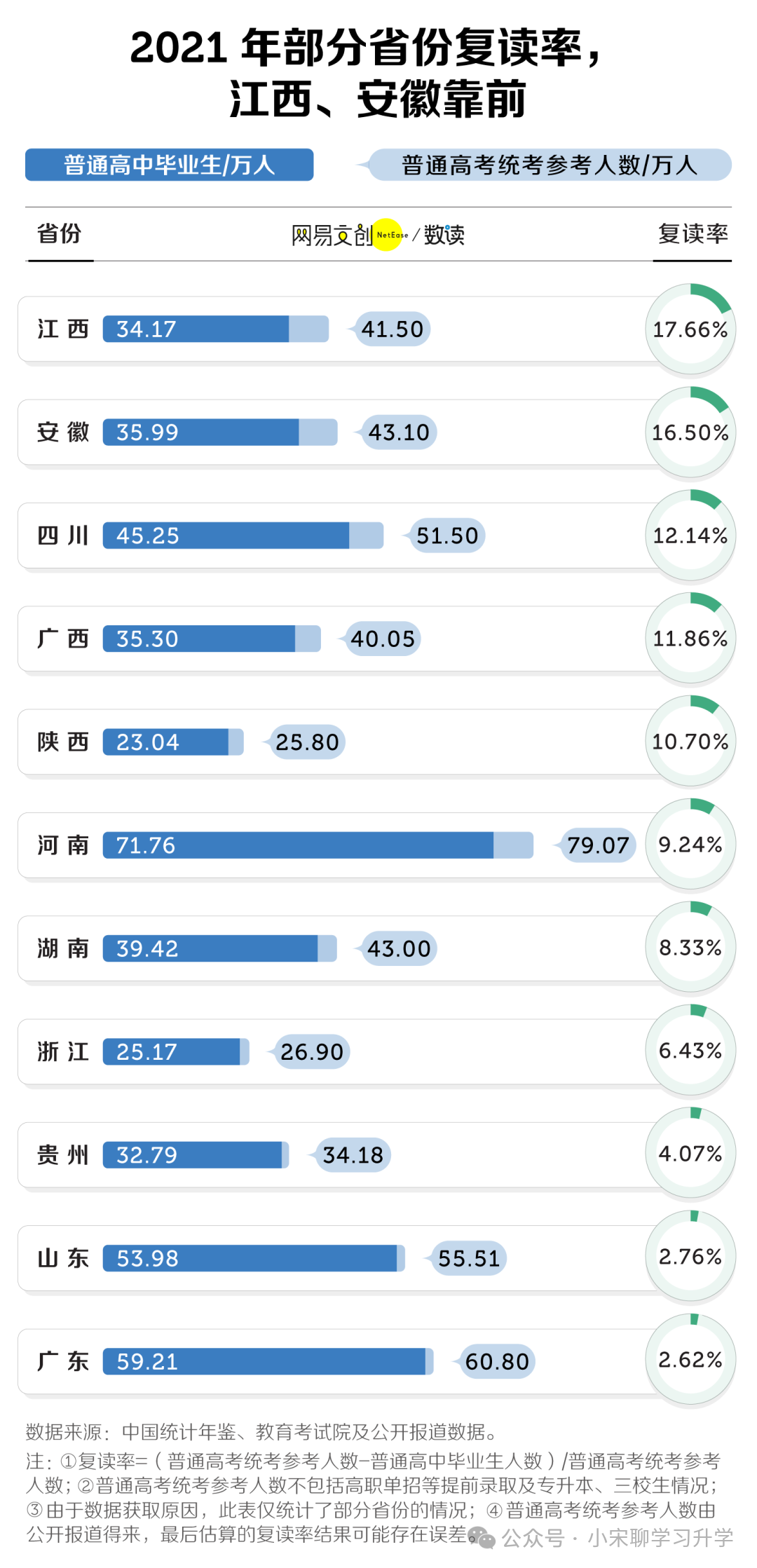Image resolution: width=757 pixels, height=1568 pixels.
Task: Click the yellow NetEase logo circle
Action: (388, 235)
